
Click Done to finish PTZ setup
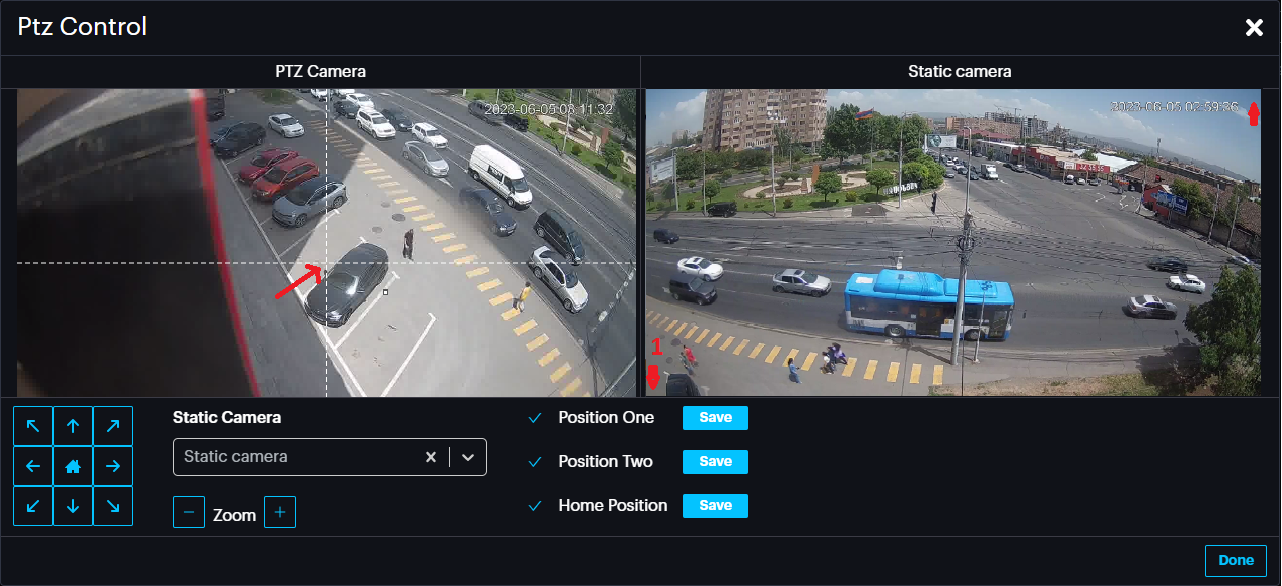point(1235,560)
